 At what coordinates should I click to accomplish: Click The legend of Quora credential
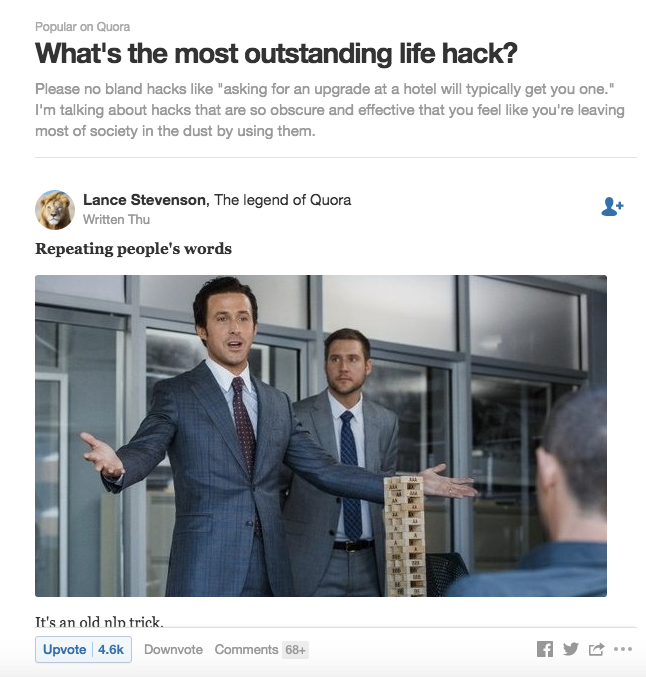coord(282,200)
